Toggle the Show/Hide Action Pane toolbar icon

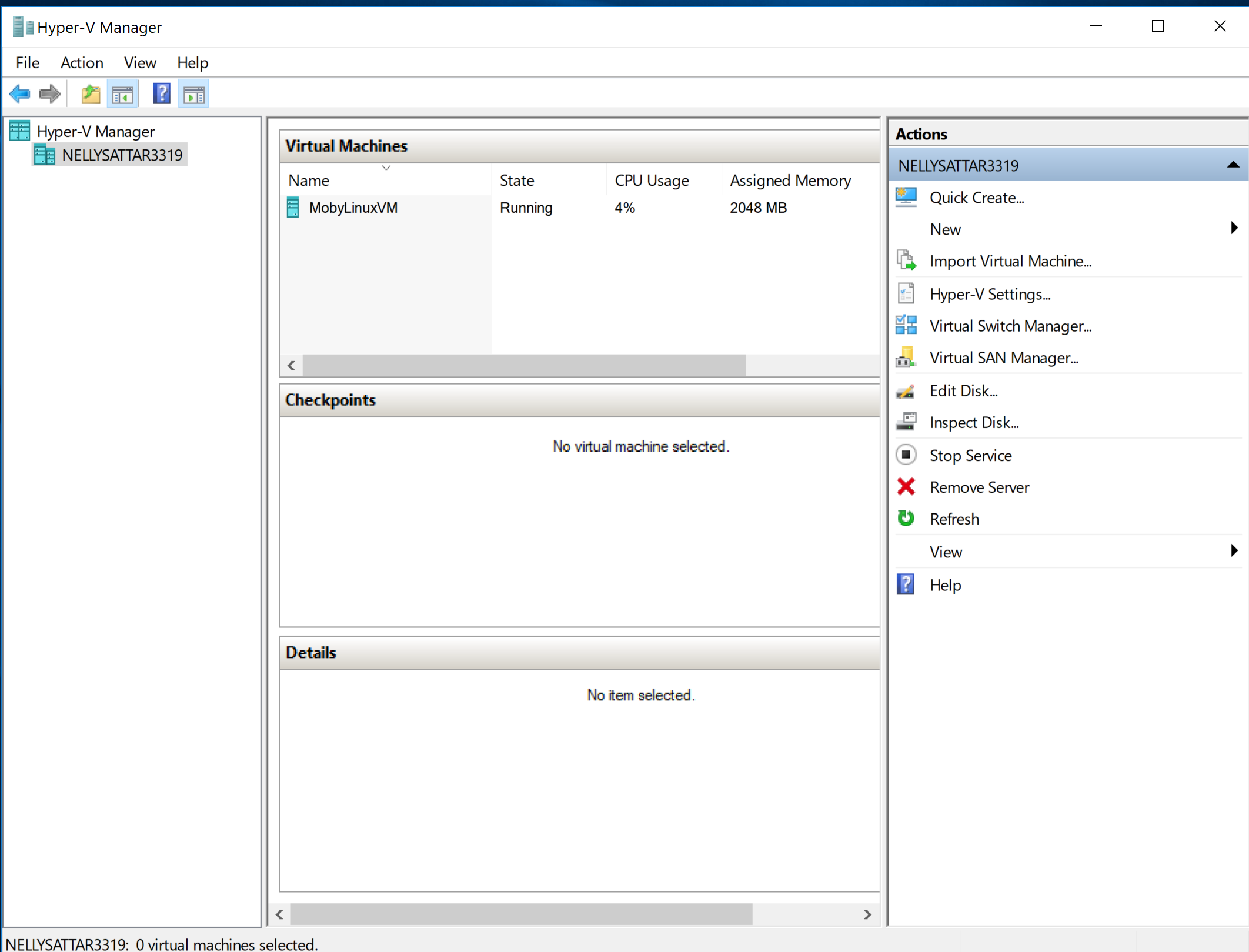[193, 94]
